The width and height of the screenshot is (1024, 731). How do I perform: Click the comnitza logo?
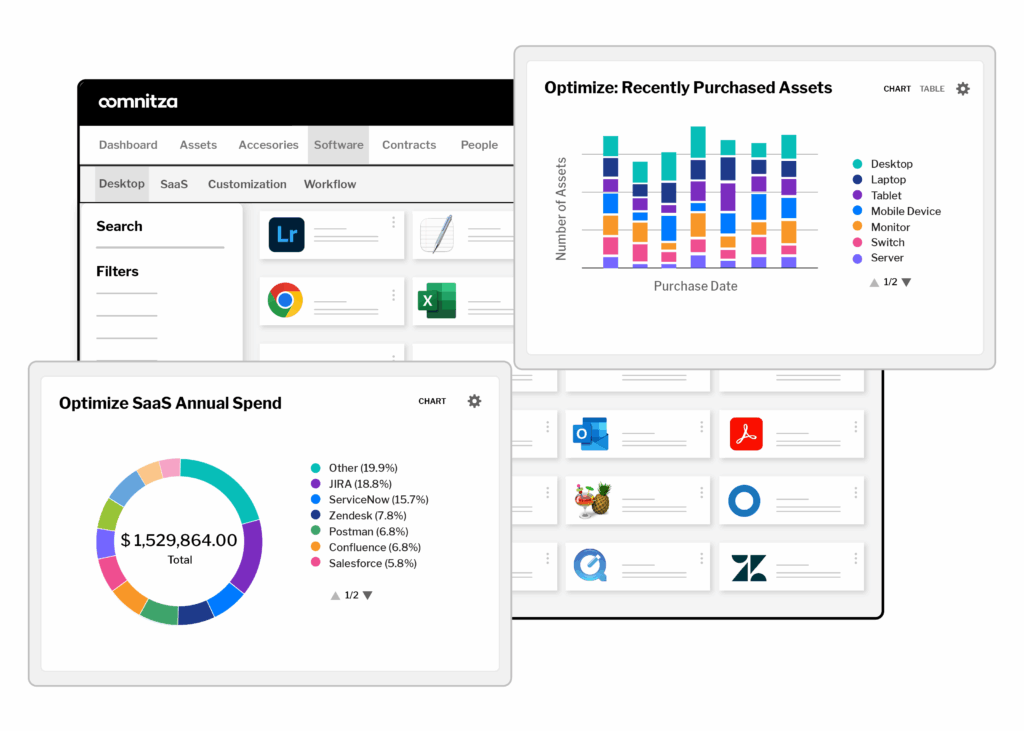click(138, 101)
